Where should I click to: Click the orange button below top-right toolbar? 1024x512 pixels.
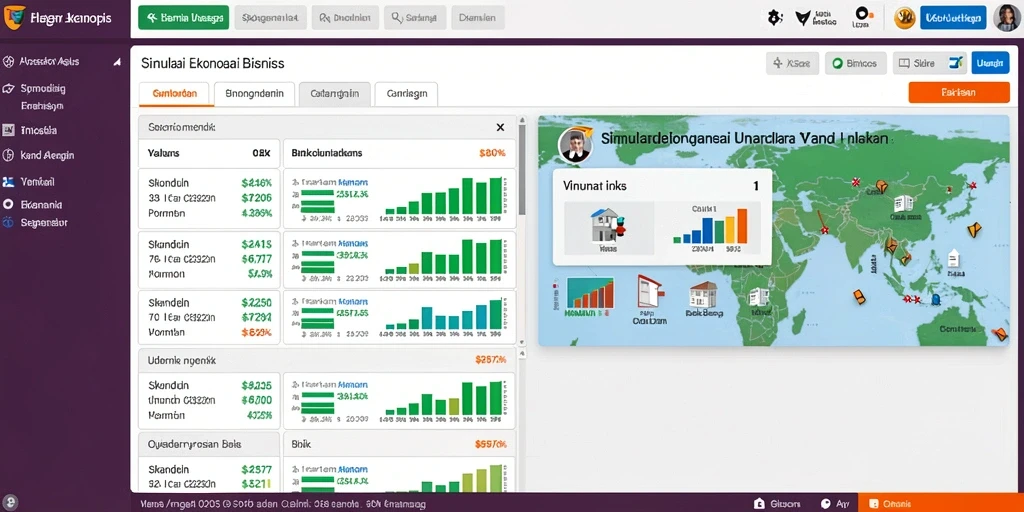coord(959,93)
